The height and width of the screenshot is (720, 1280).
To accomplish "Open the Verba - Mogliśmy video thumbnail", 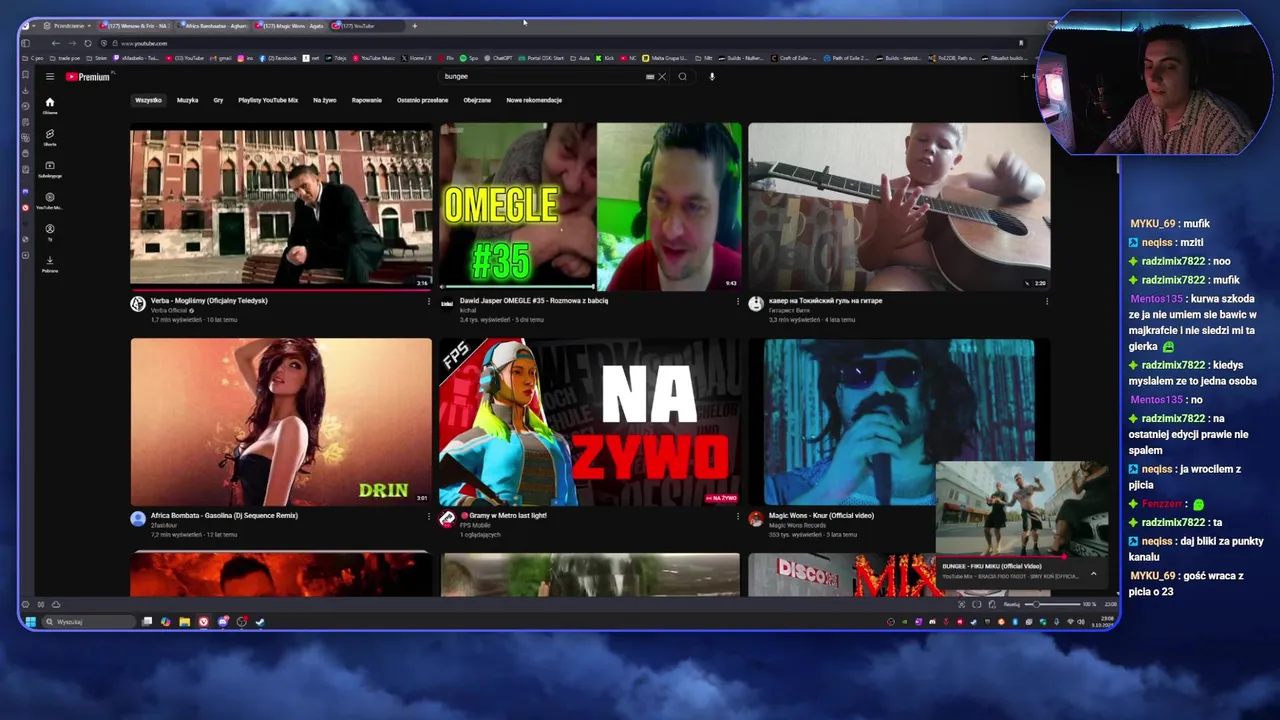I will coord(281,207).
